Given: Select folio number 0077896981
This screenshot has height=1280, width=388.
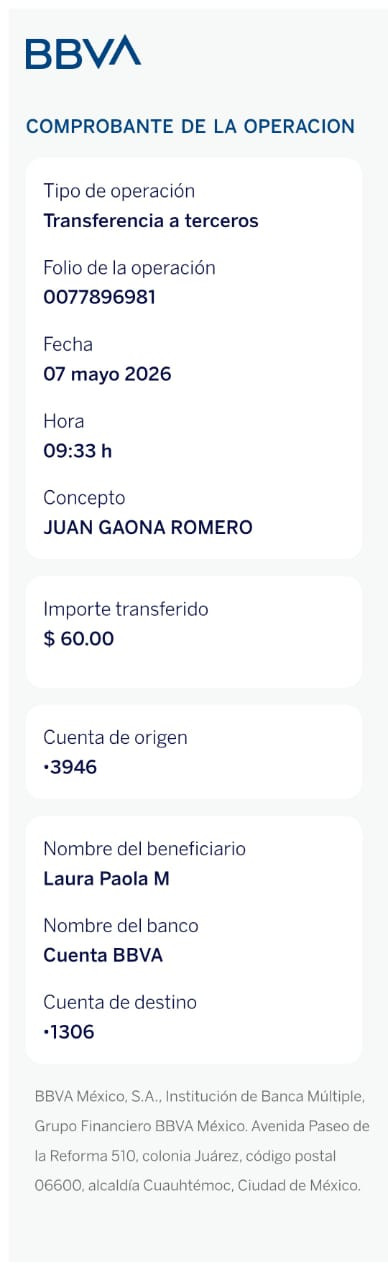Looking at the screenshot, I should click(99, 297).
